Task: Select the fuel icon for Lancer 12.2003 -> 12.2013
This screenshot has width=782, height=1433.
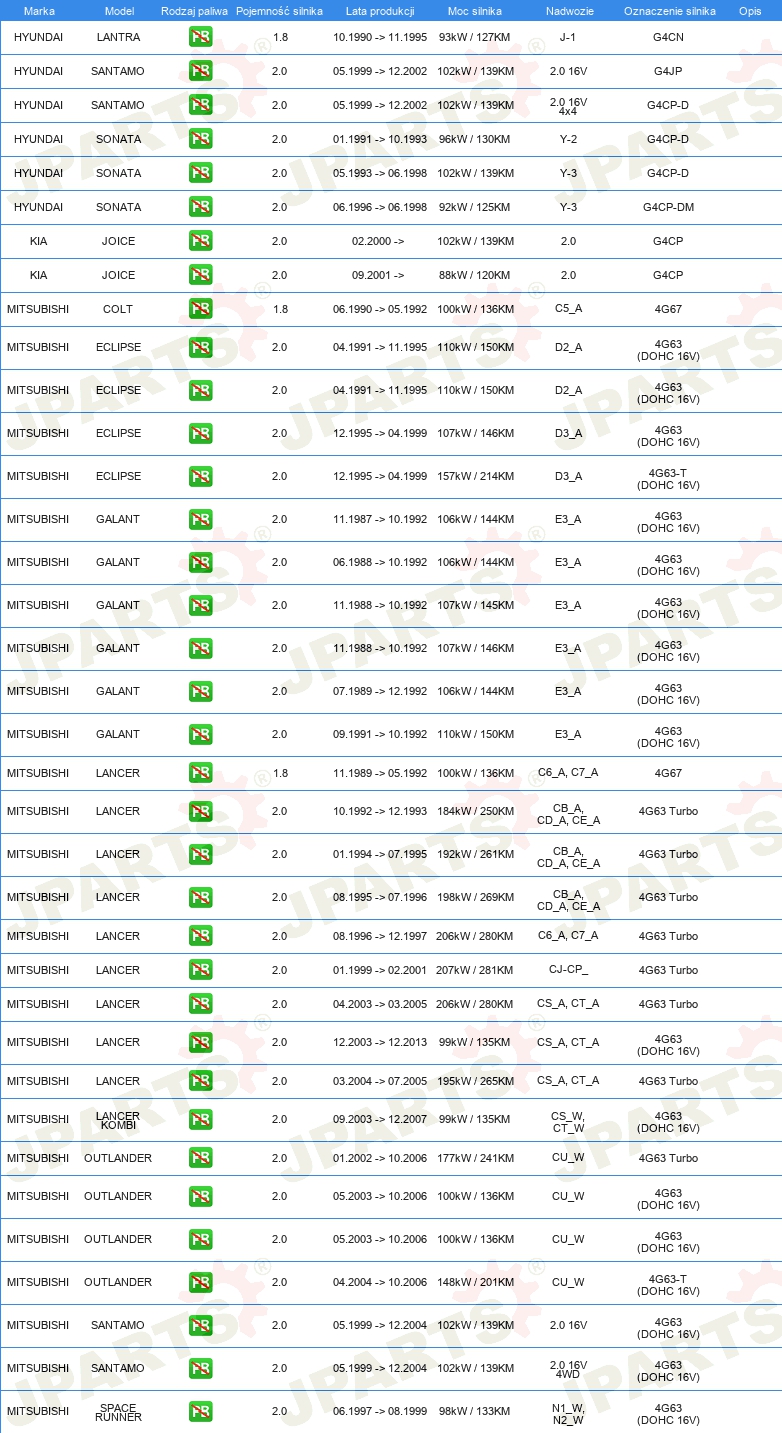Action: coord(200,1043)
